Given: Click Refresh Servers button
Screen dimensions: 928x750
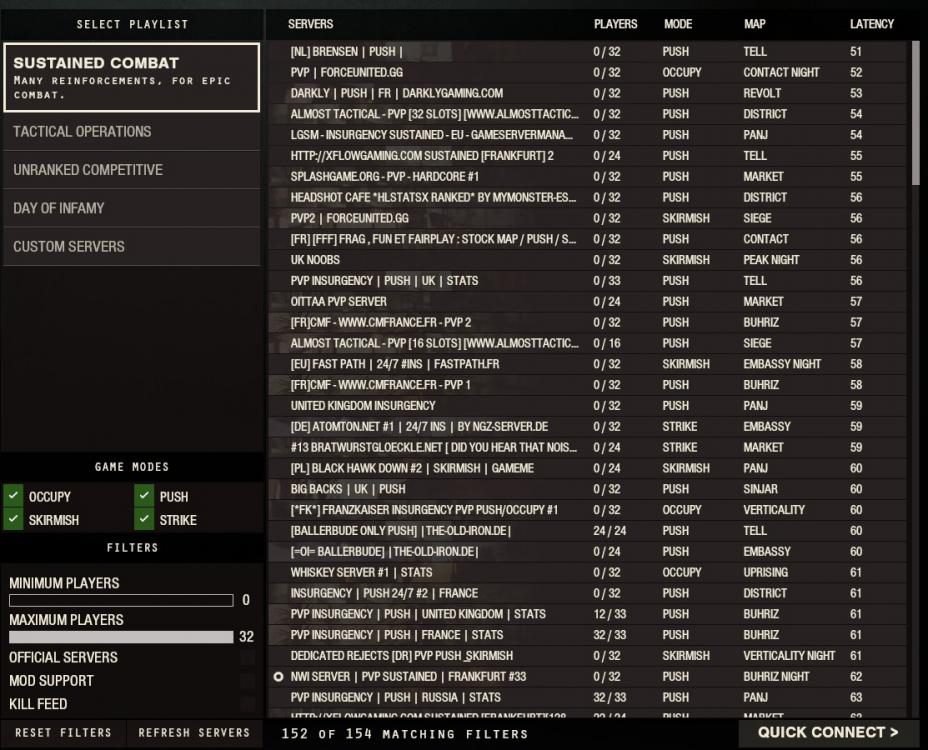Looking at the screenshot, I should click(194, 733).
